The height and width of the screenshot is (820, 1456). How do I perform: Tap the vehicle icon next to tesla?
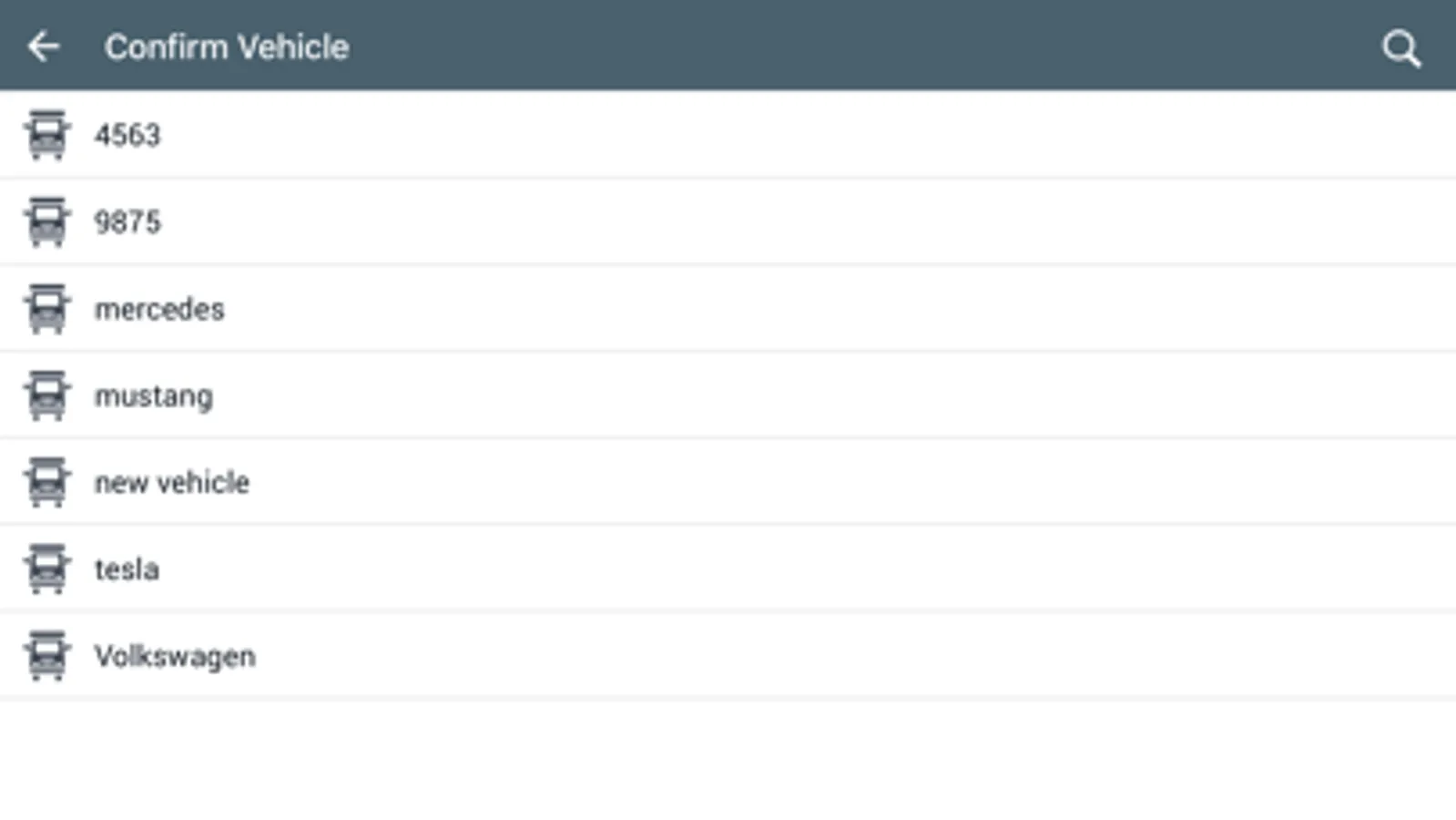(46, 569)
